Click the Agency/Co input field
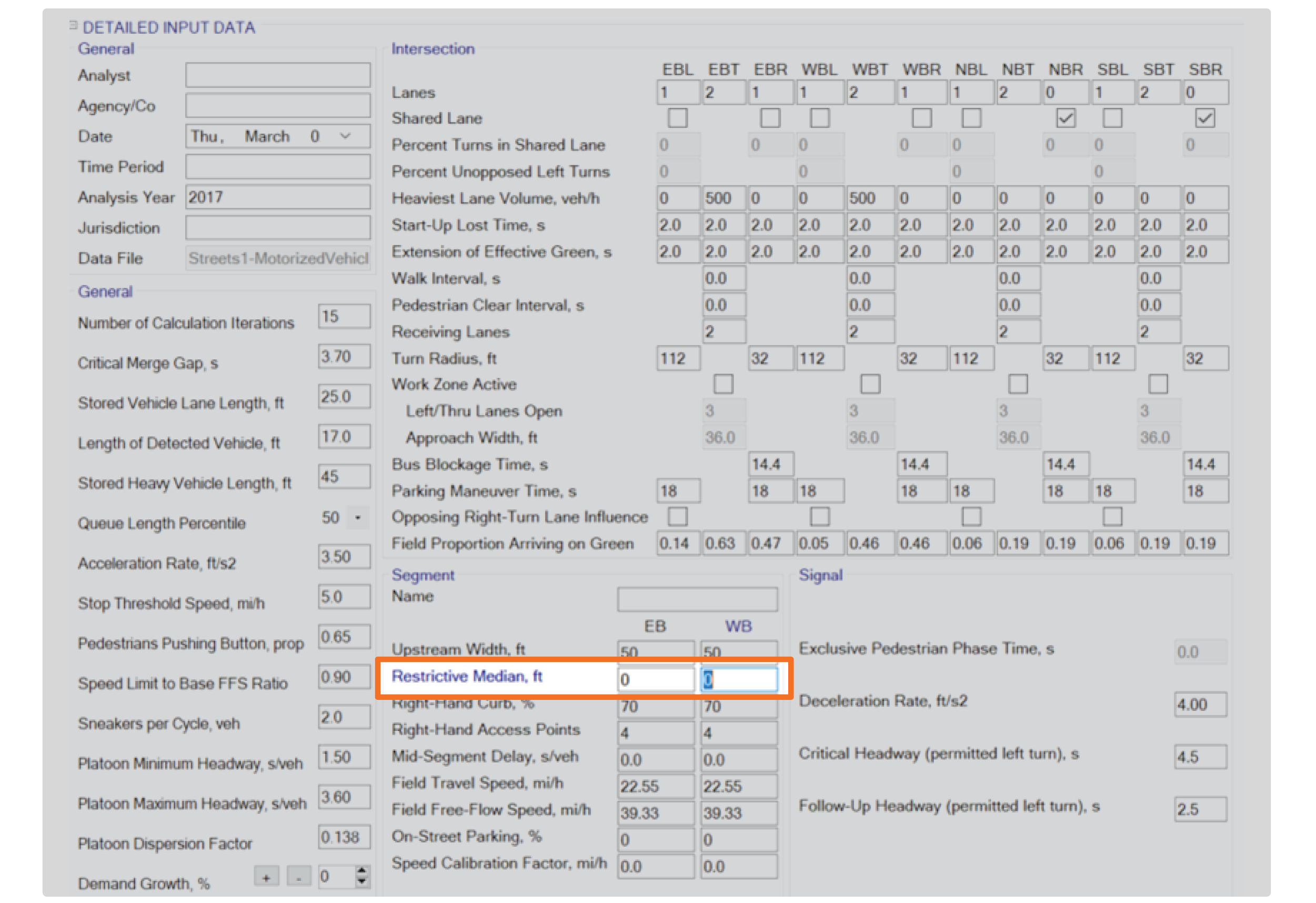Screen dimensions: 1316x903 tap(278, 105)
